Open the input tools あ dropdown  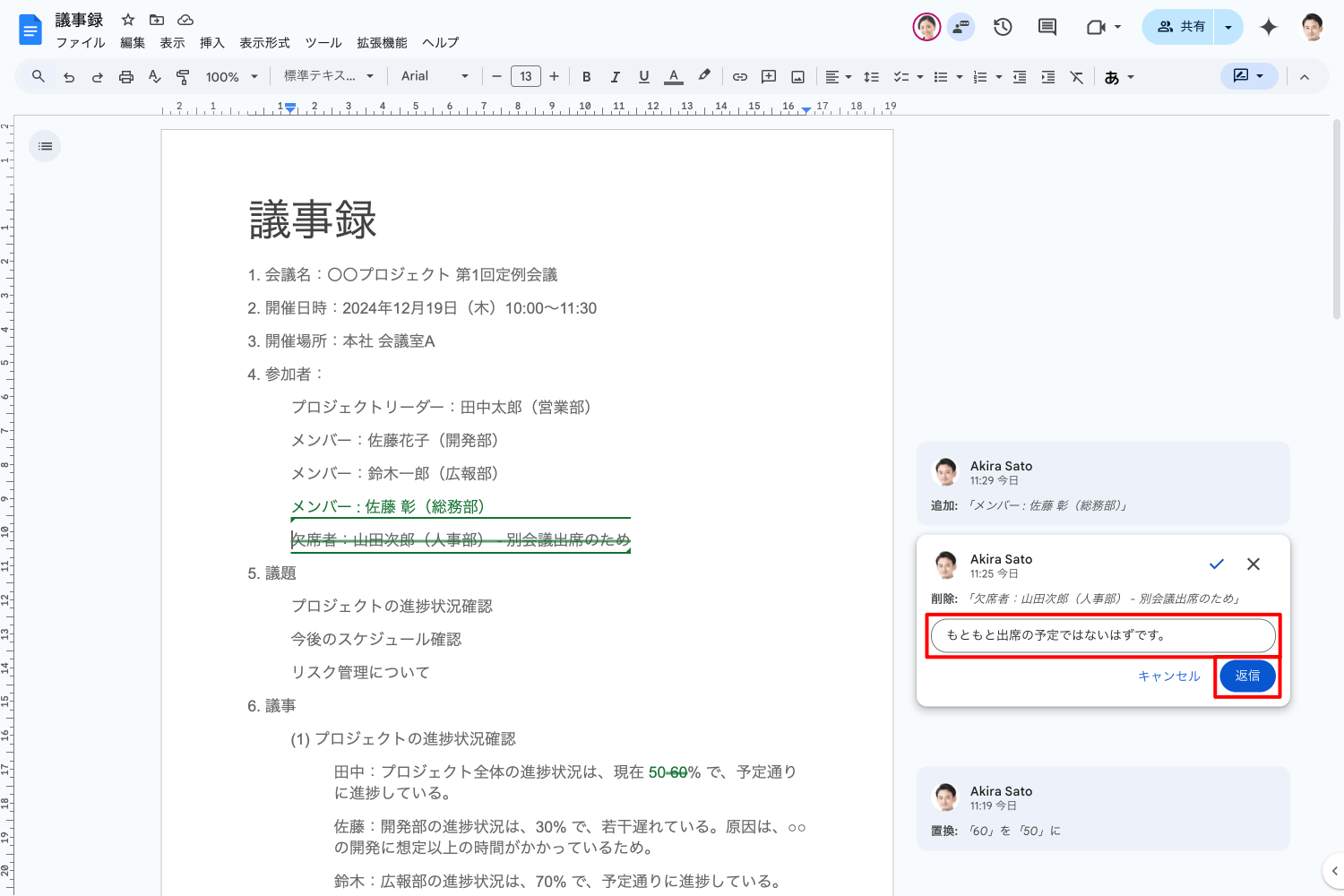(x=1119, y=77)
